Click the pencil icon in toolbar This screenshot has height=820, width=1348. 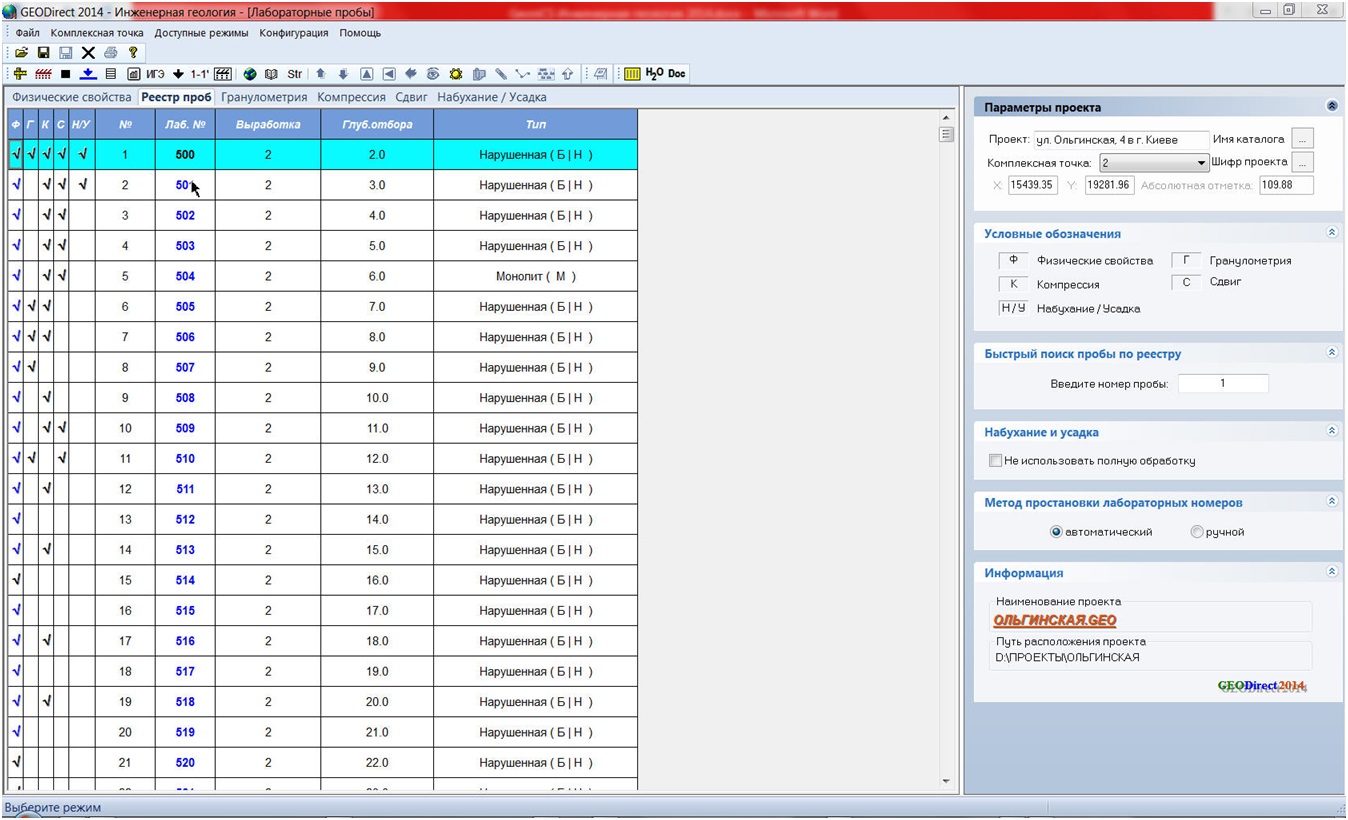pos(501,74)
